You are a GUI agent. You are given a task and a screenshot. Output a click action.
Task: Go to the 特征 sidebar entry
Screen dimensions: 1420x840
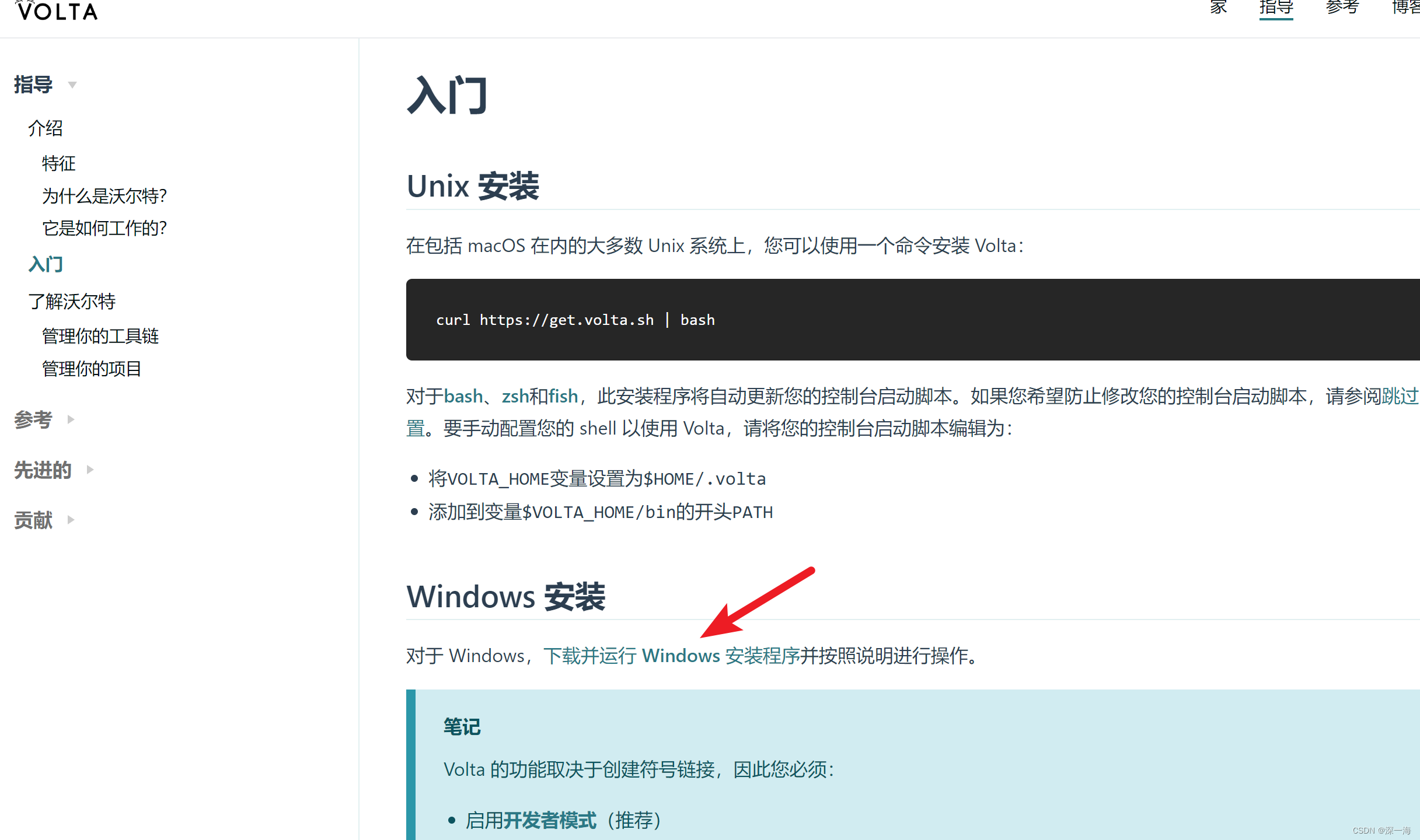point(59,163)
